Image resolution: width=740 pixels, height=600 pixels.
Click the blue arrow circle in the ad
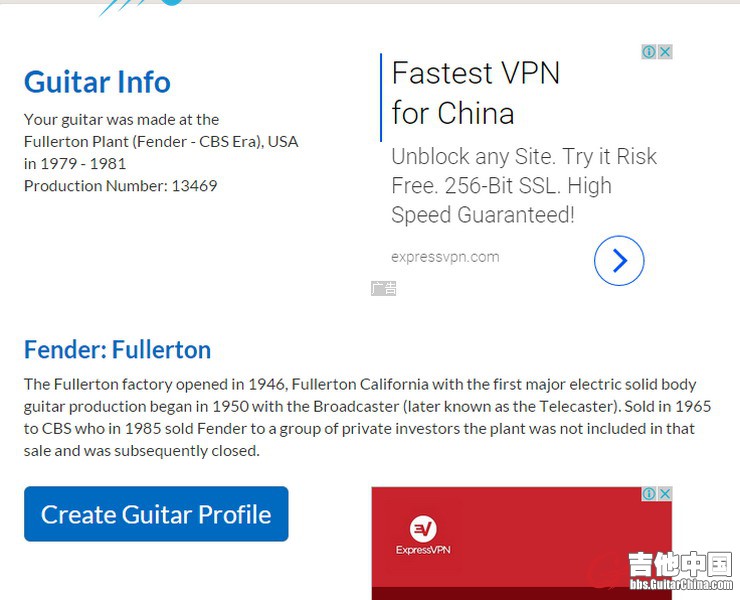(619, 261)
